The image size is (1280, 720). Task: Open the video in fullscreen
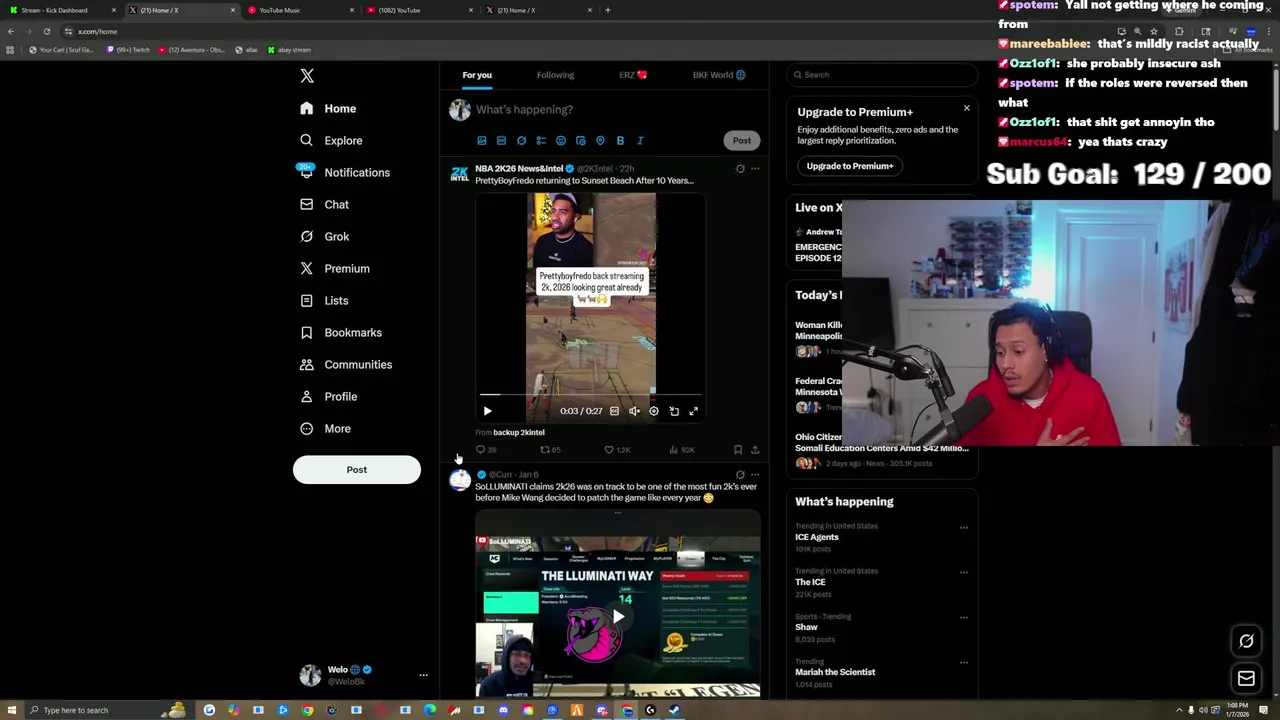(693, 411)
